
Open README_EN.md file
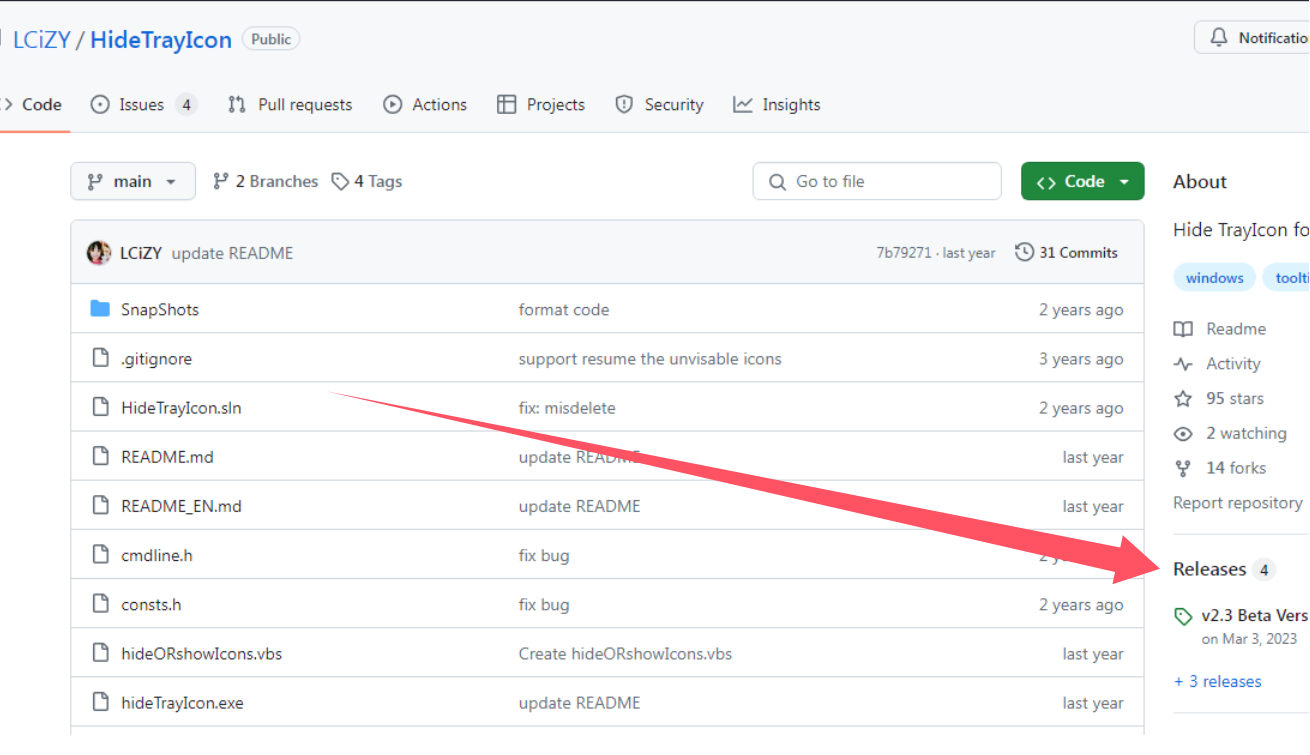point(181,506)
